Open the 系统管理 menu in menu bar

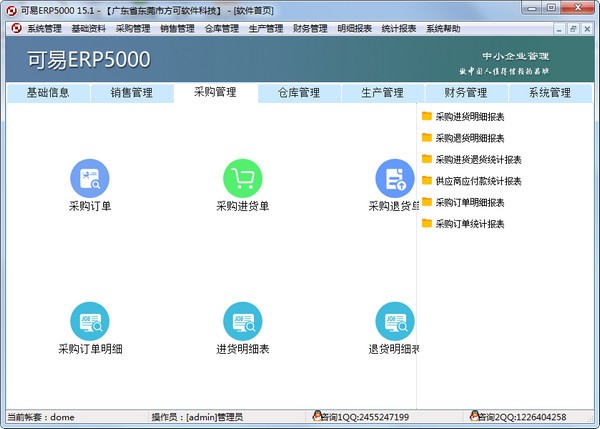coord(44,29)
